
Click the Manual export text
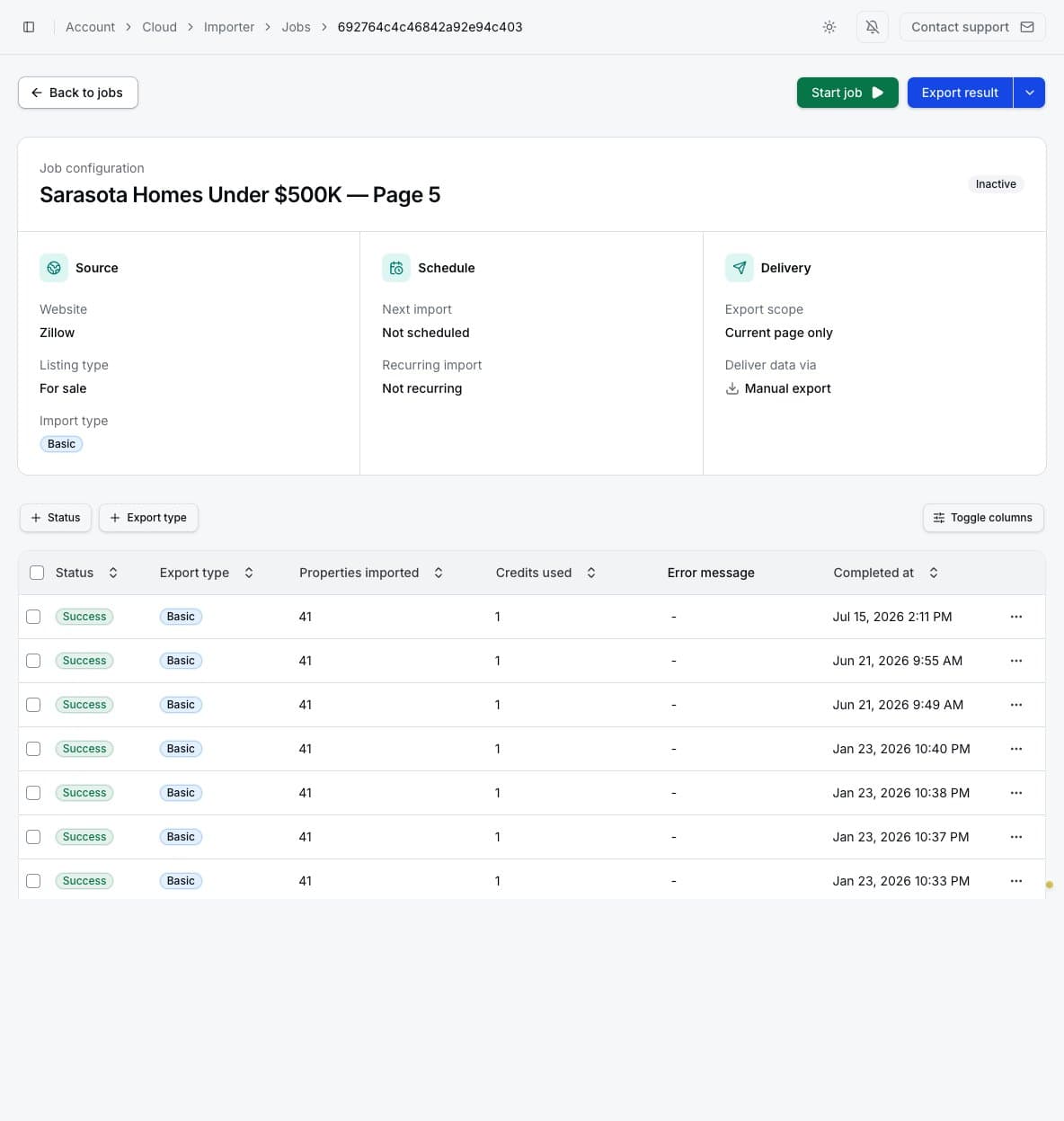[787, 388]
